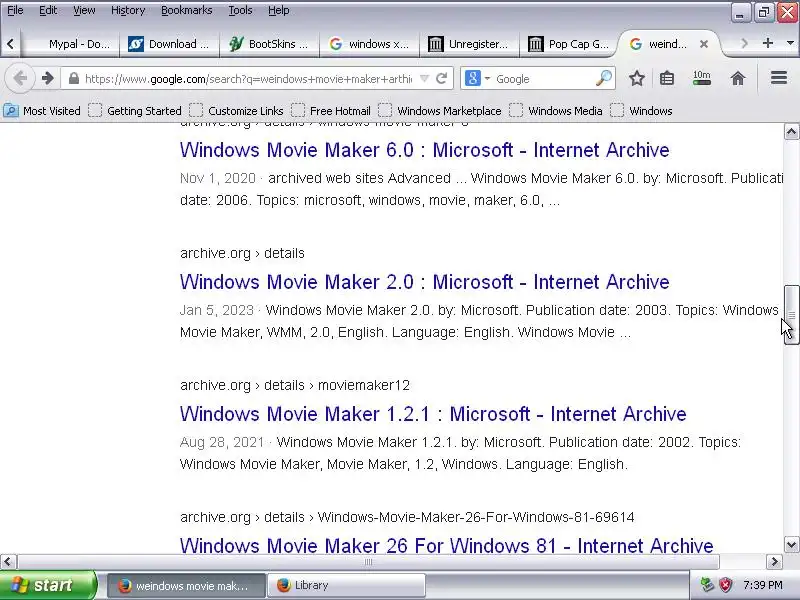Open the hamburger menu

click(779, 78)
